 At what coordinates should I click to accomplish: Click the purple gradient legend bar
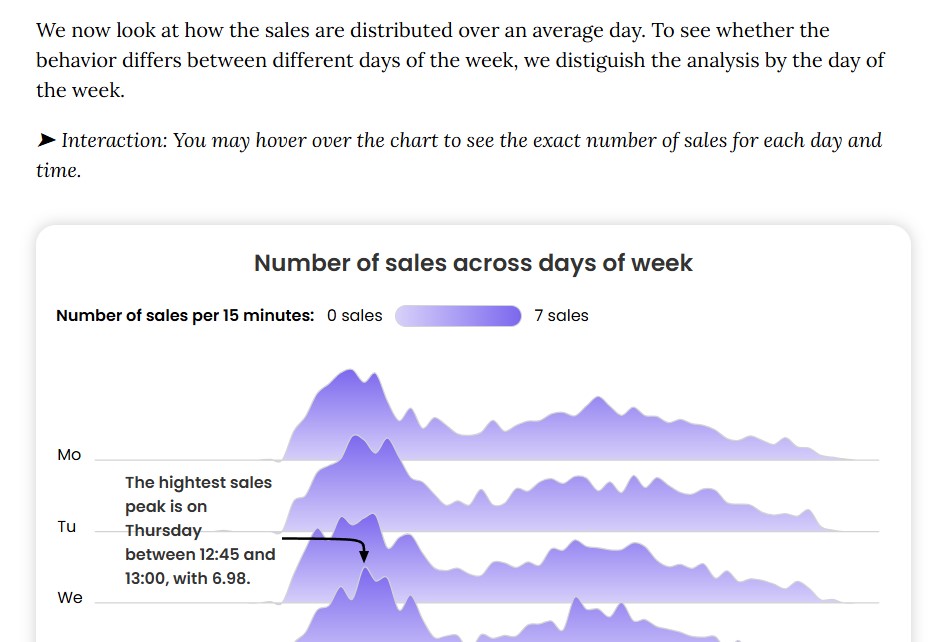pyautogui.click(x=458, y=316)
